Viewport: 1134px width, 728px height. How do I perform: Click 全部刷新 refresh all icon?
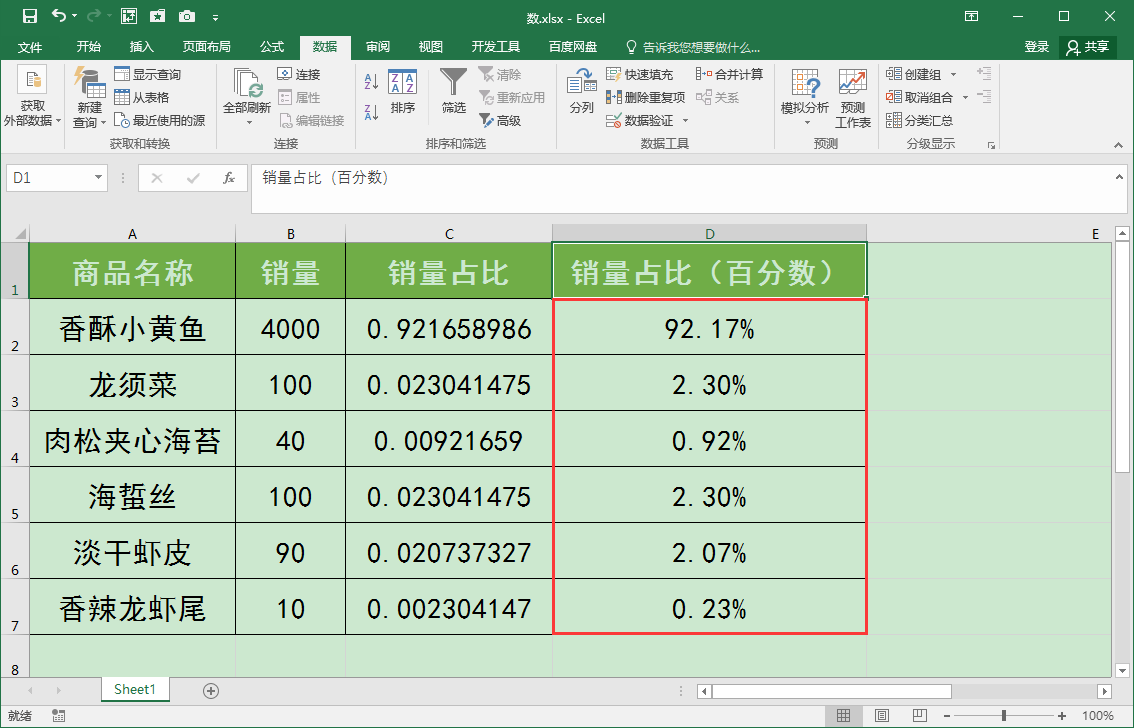coord(247,97)
